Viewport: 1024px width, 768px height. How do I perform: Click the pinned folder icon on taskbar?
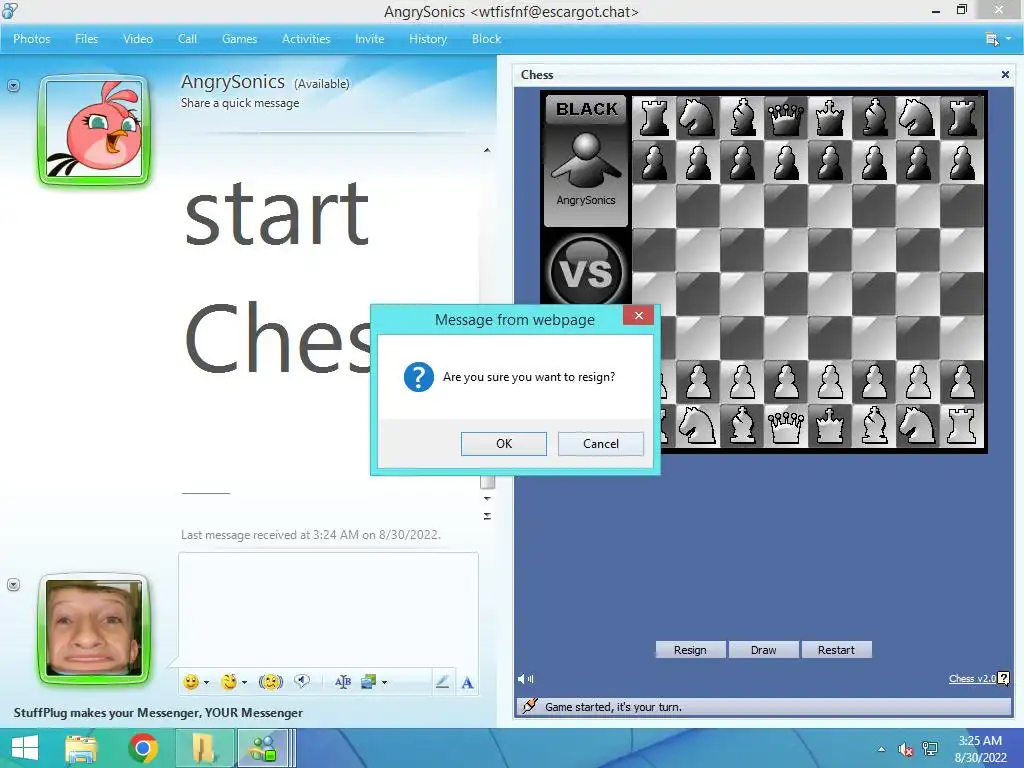(204, 748)
